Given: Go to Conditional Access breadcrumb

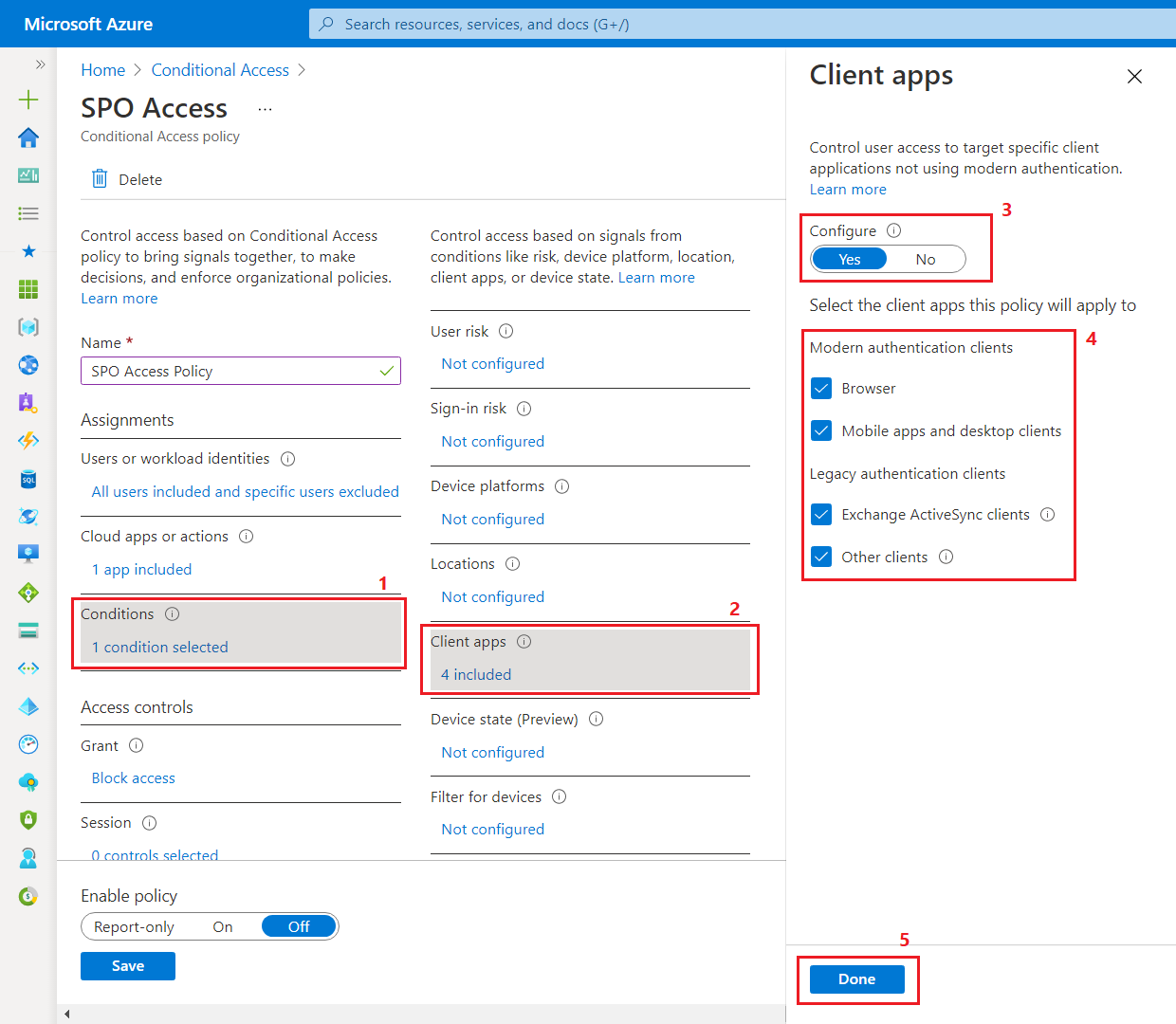Looking at the screenshot, I should [220, 70].
